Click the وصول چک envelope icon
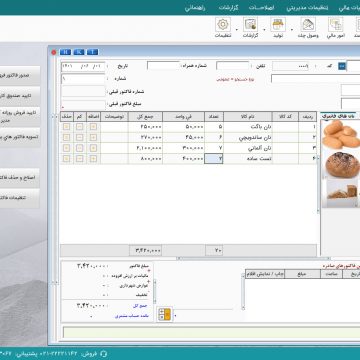Viewport: 360px width, 360px height. 308,25
